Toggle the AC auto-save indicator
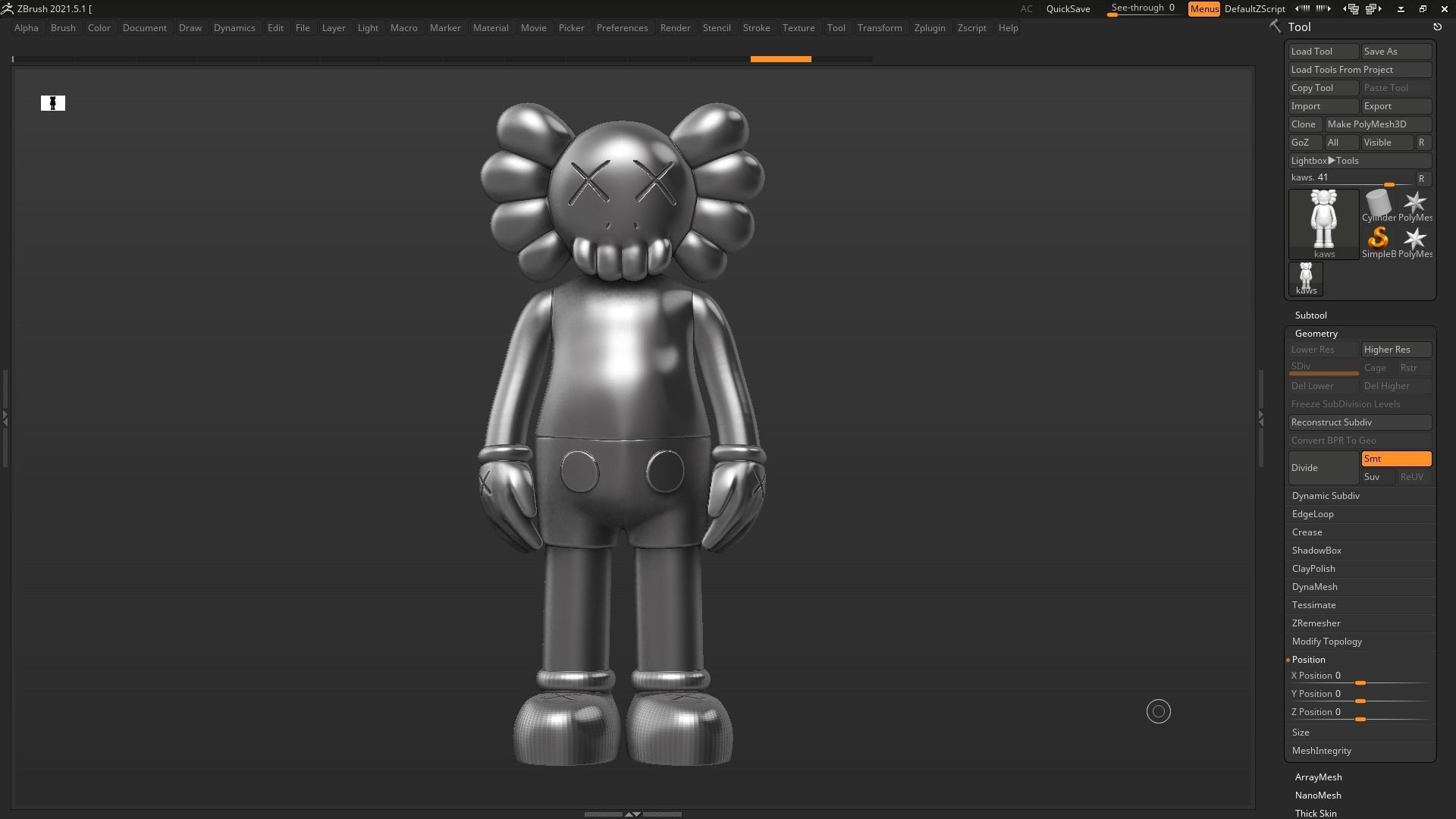 [x=1026, y=9]
